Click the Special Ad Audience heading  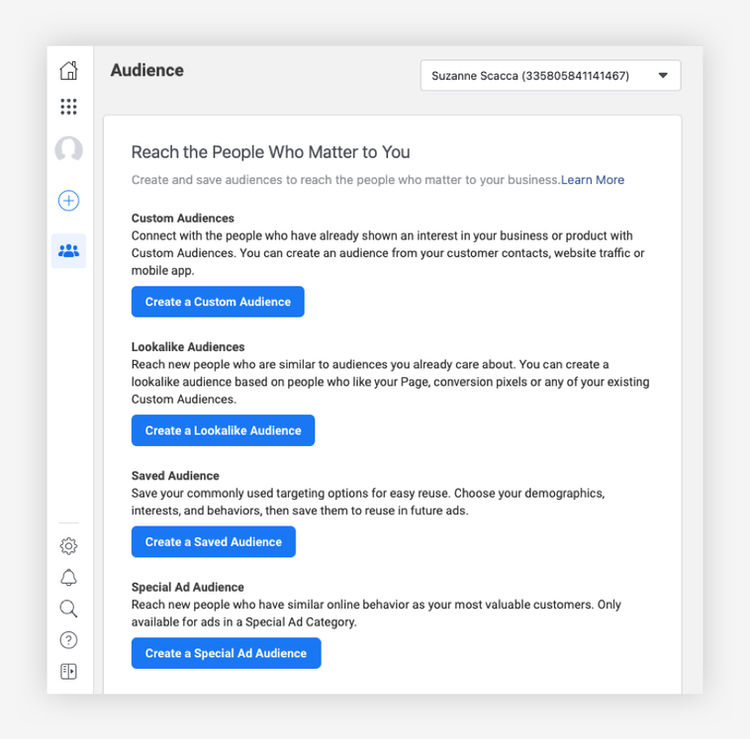tap(188, 587)
